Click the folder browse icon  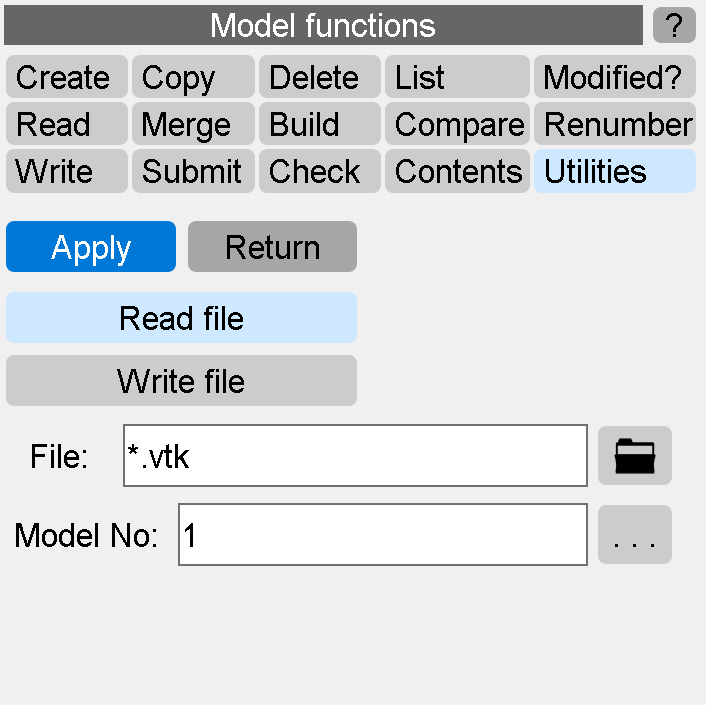tap(634, 456)
